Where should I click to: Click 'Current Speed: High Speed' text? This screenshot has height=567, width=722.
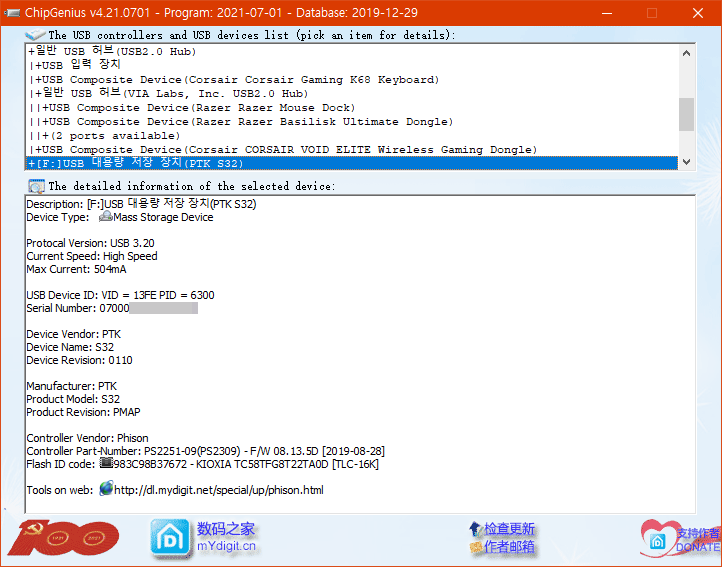(92, 256)
